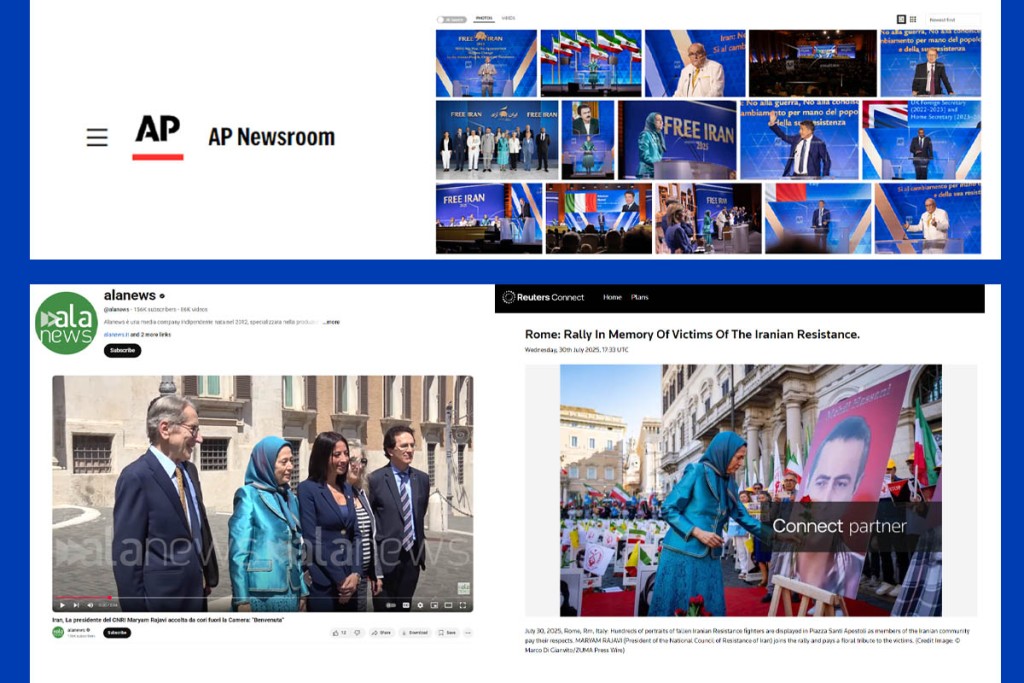Switch to the Video tab in AP Newsroom
1024x683 pixels.
coord(508,18)
